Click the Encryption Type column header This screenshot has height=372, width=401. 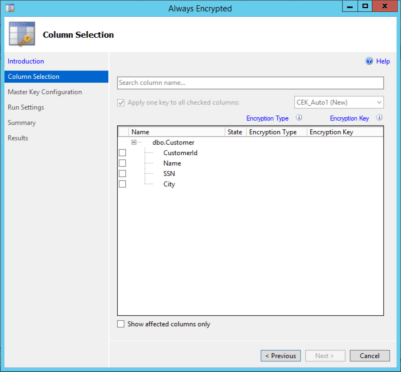(x=276, y=132)
